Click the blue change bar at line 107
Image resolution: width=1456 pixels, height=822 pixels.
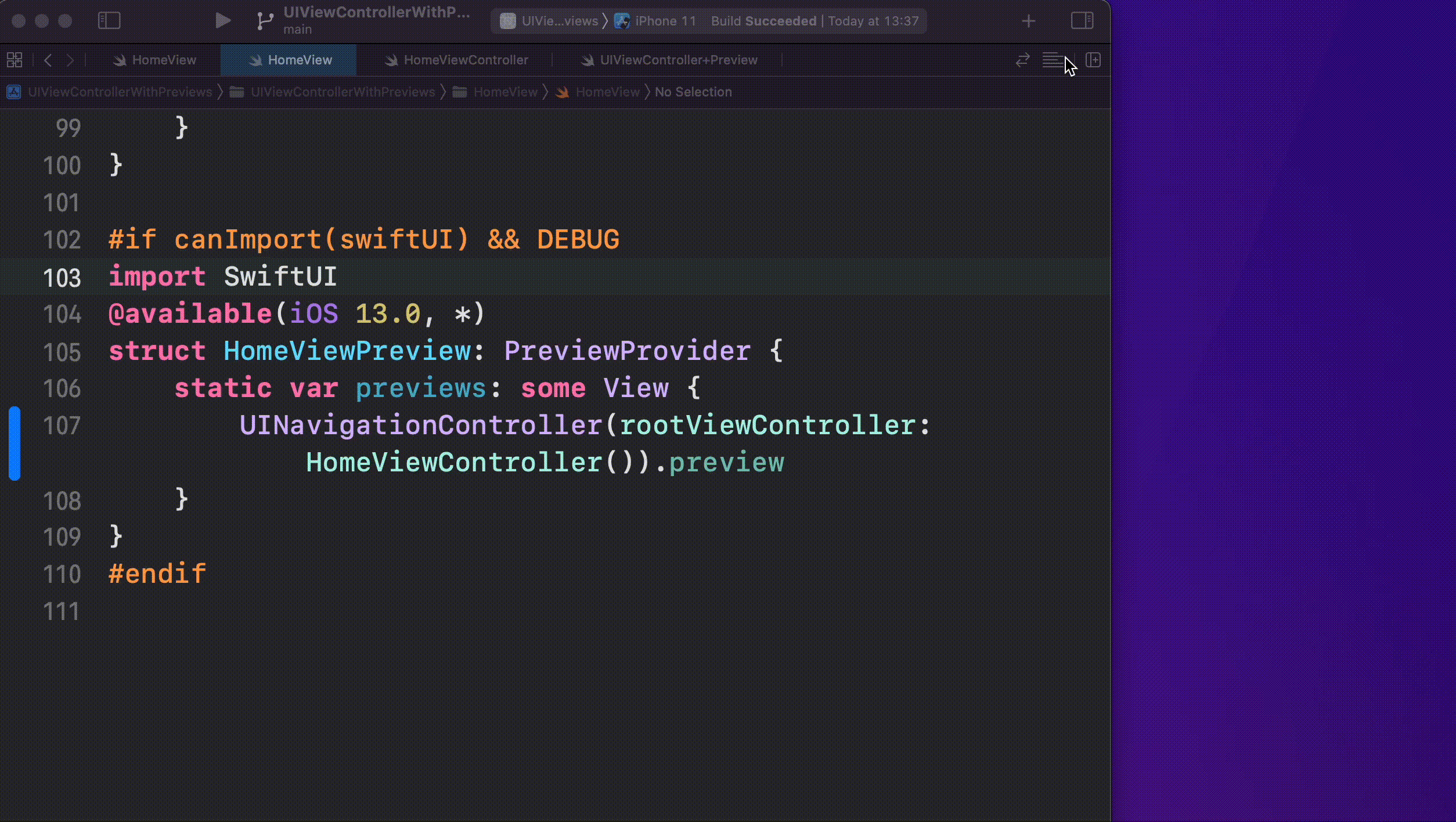click(x=15, y=444)
